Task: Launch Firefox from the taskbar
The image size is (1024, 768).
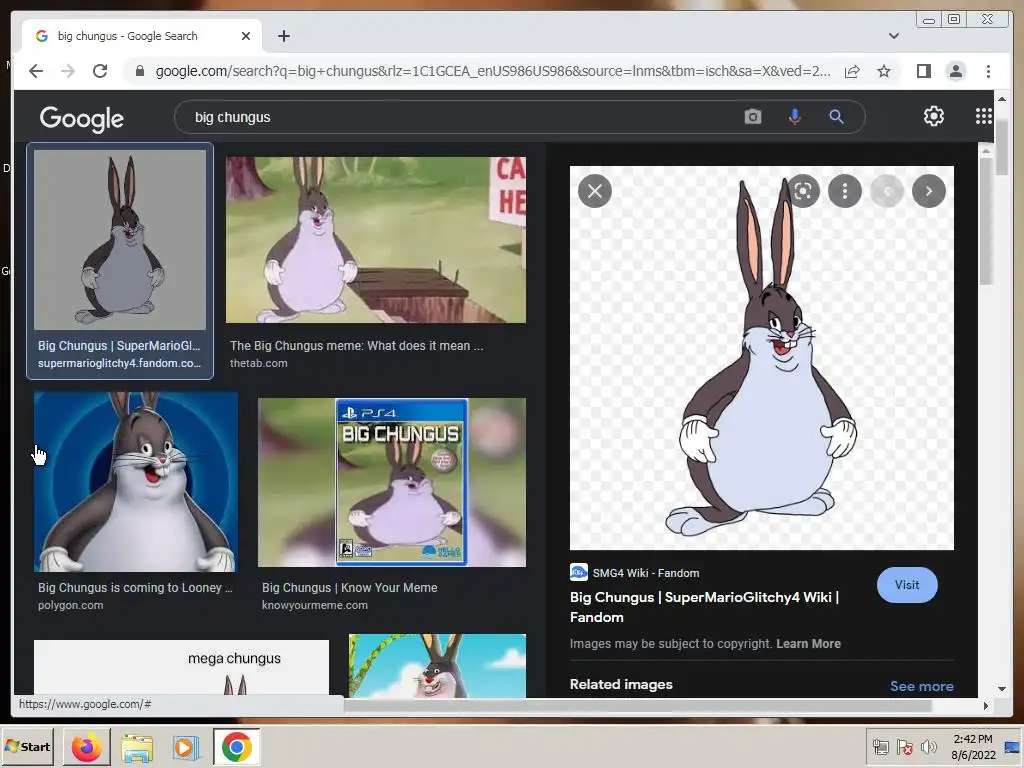Action: (x=86, y=747)
